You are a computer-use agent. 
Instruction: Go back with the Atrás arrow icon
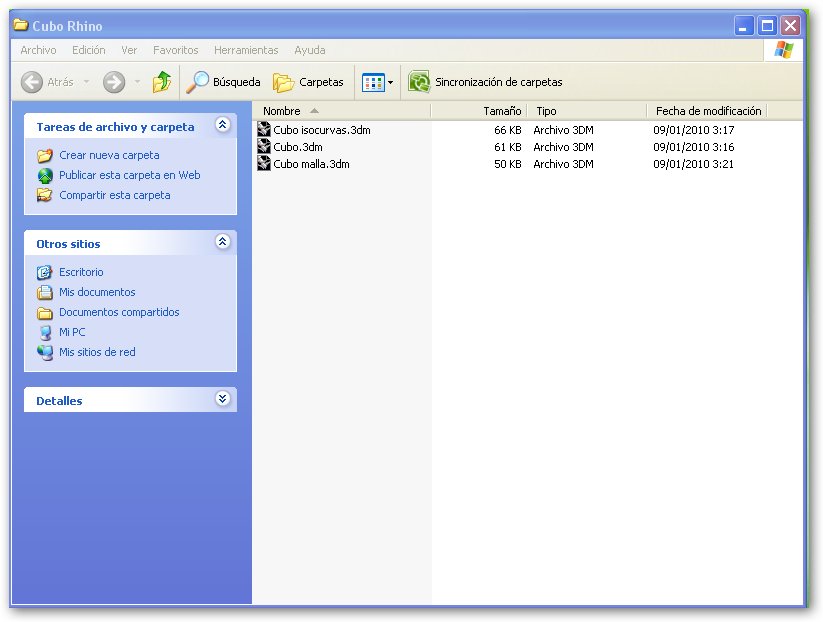tap(31, 82)
